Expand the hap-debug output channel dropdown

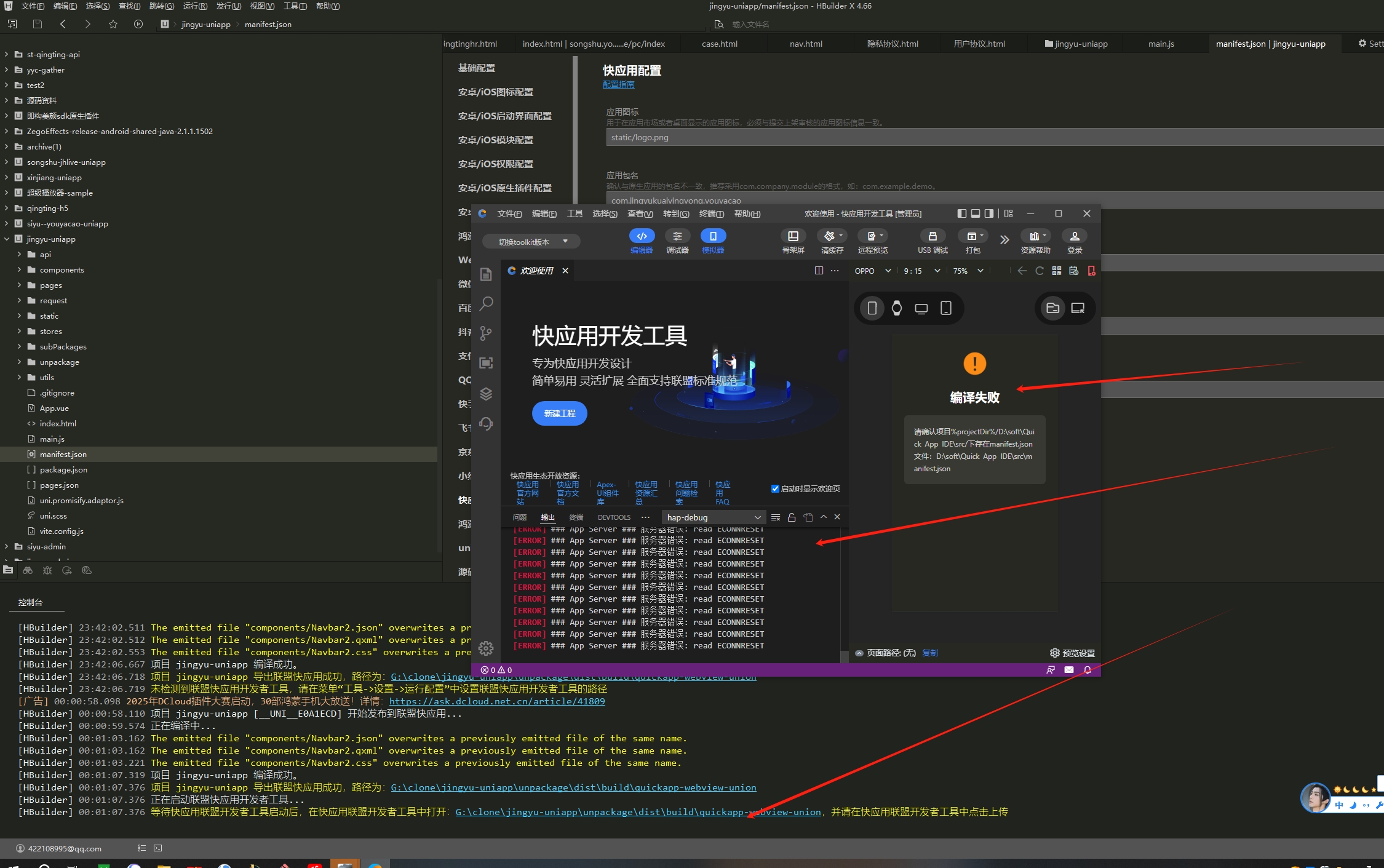(x=713, y=517)
